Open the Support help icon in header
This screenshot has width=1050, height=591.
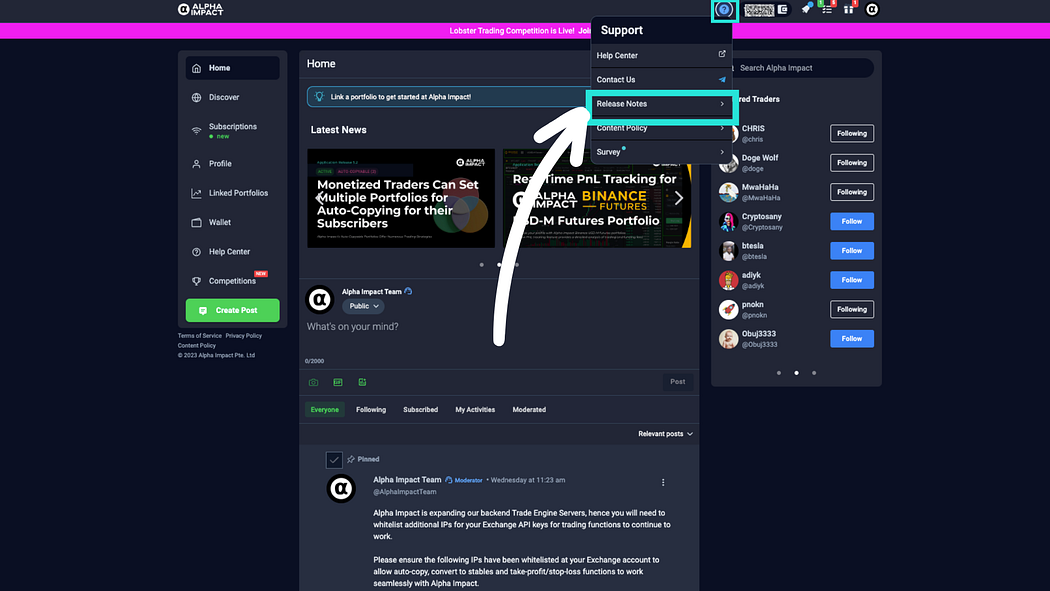coord(724,9)
